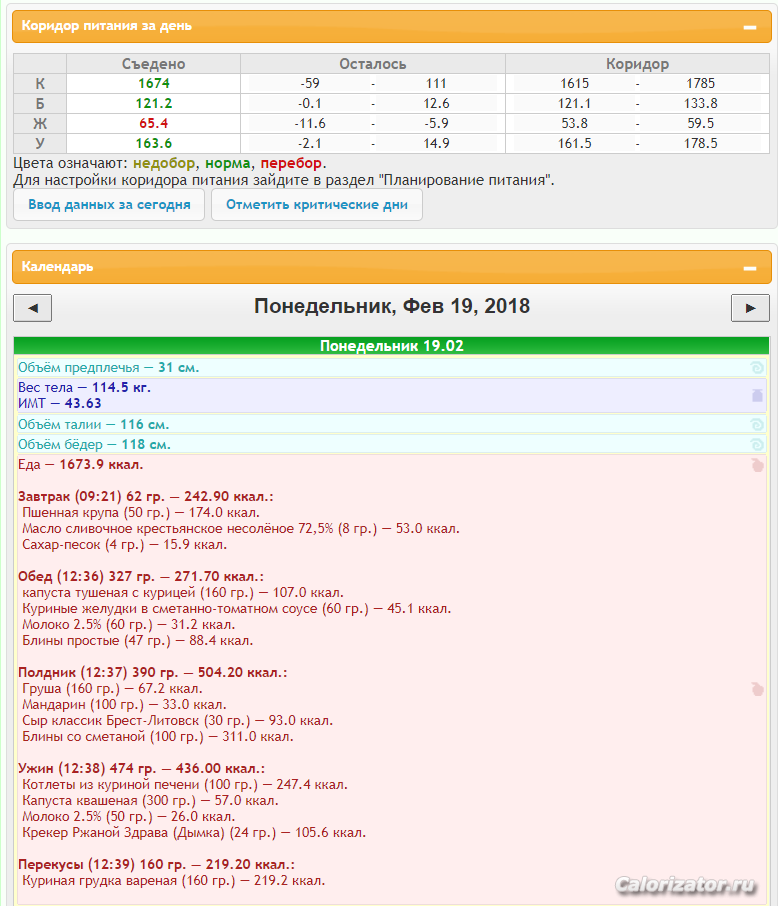This screenshot has height=906, width=778.
Task: Click Масло сливочное крестьянское line
Action: pyautogui.click(x=241, y=529)
